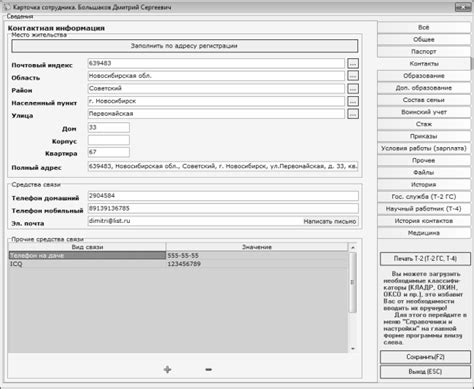Click the minus icon to remove contact method
Image resolution: width=474 pixels, height=389 pixels.
[x=209, y=369]
